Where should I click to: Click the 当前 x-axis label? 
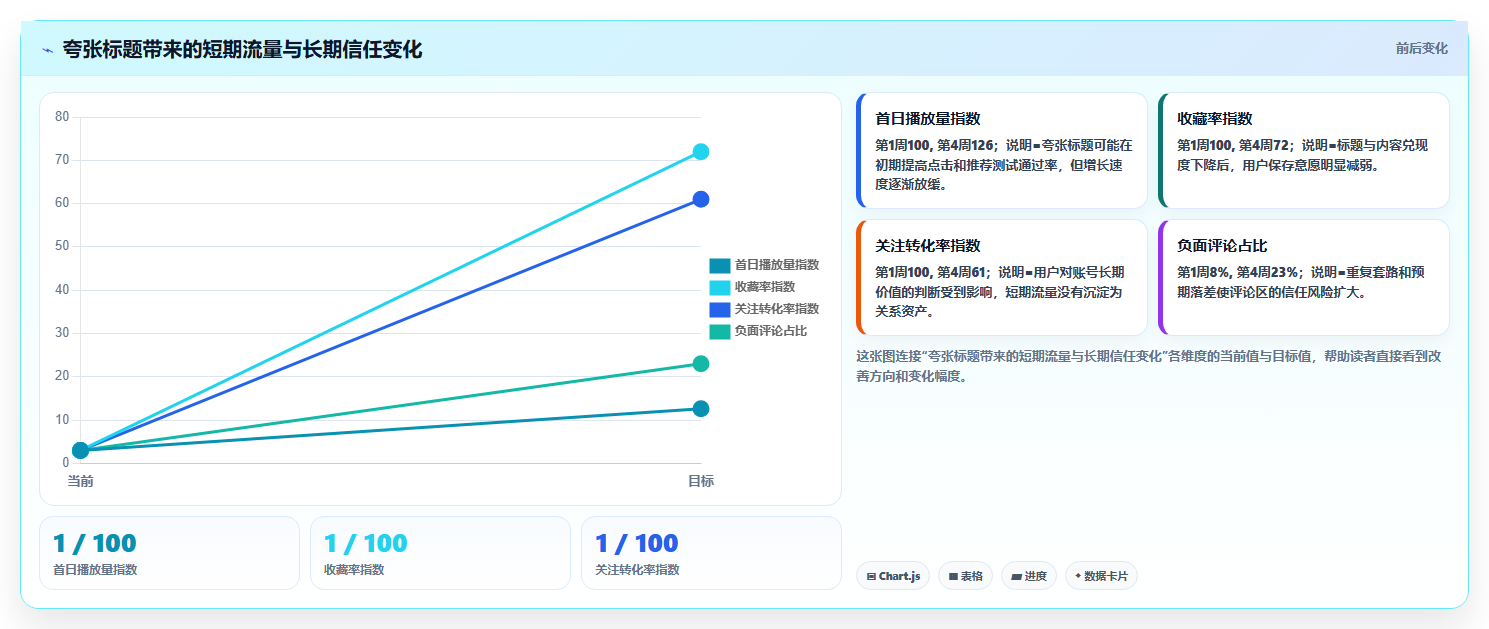tap(81, 482)
